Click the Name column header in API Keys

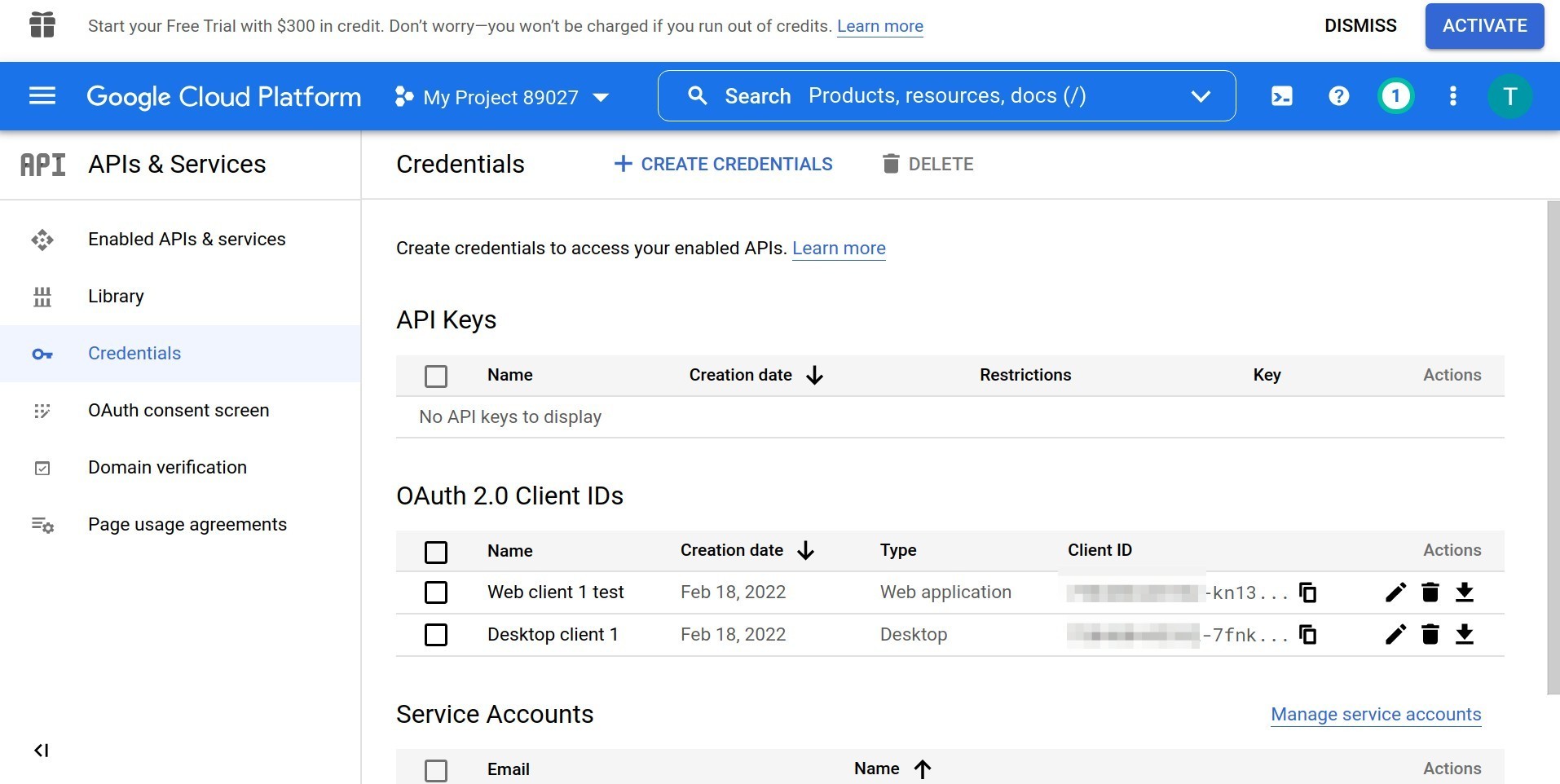point(510,375)
